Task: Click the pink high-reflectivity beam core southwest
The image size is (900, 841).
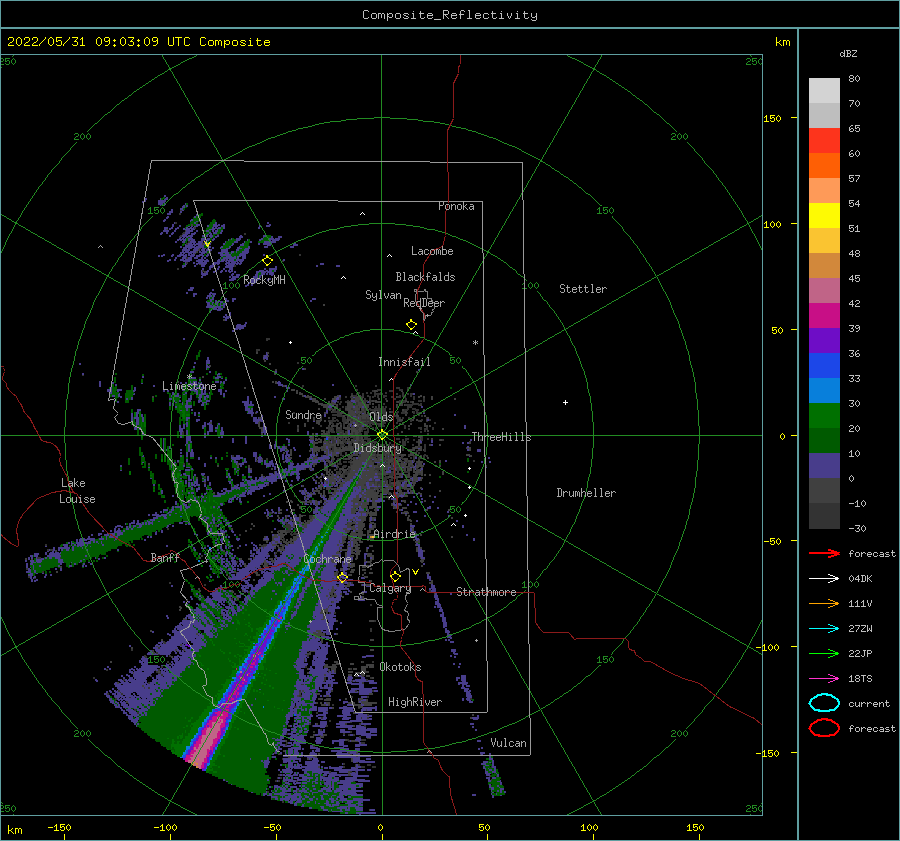Action: coord(211,737)
